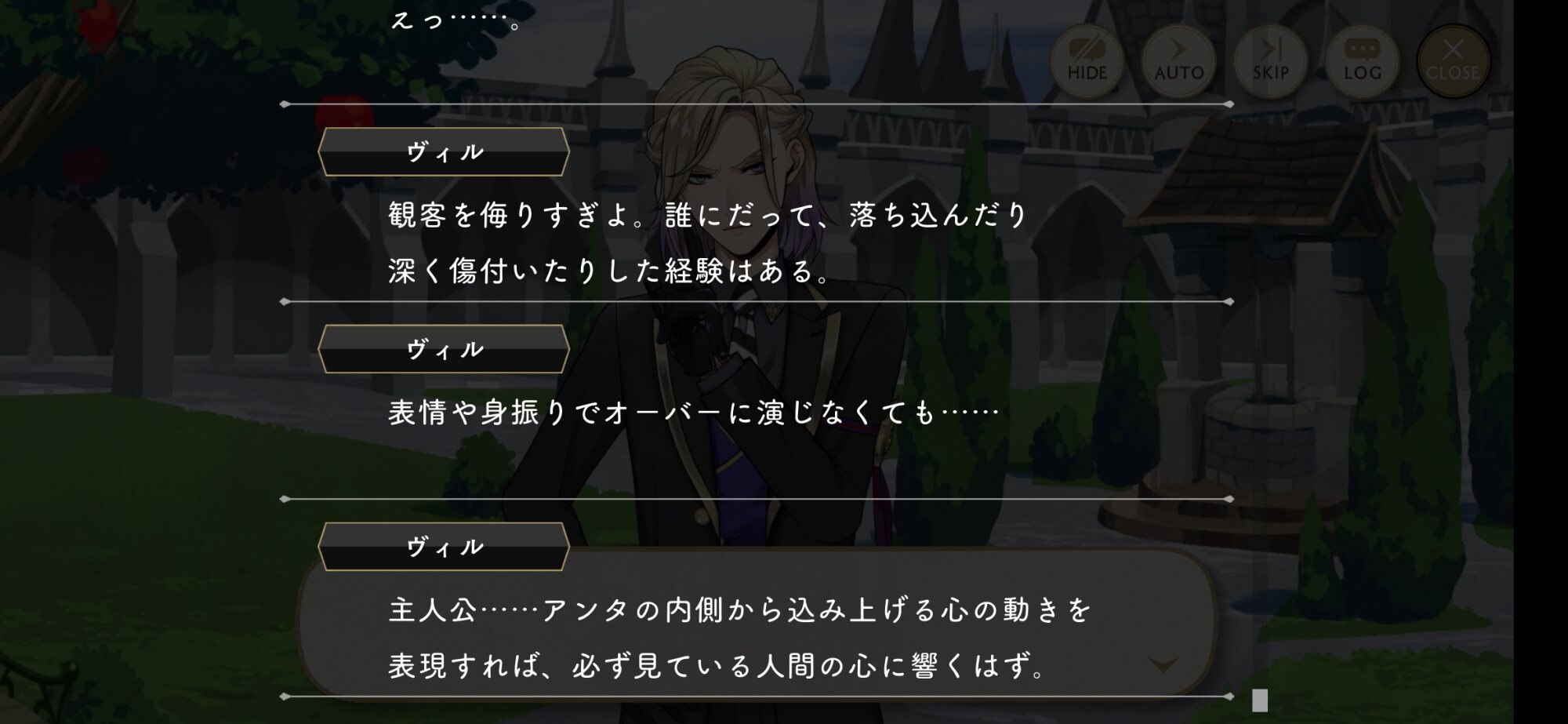This screenshot has height=724, width=1568.
Task: Close the log with CLOSE button
Action: [1453, 61]
